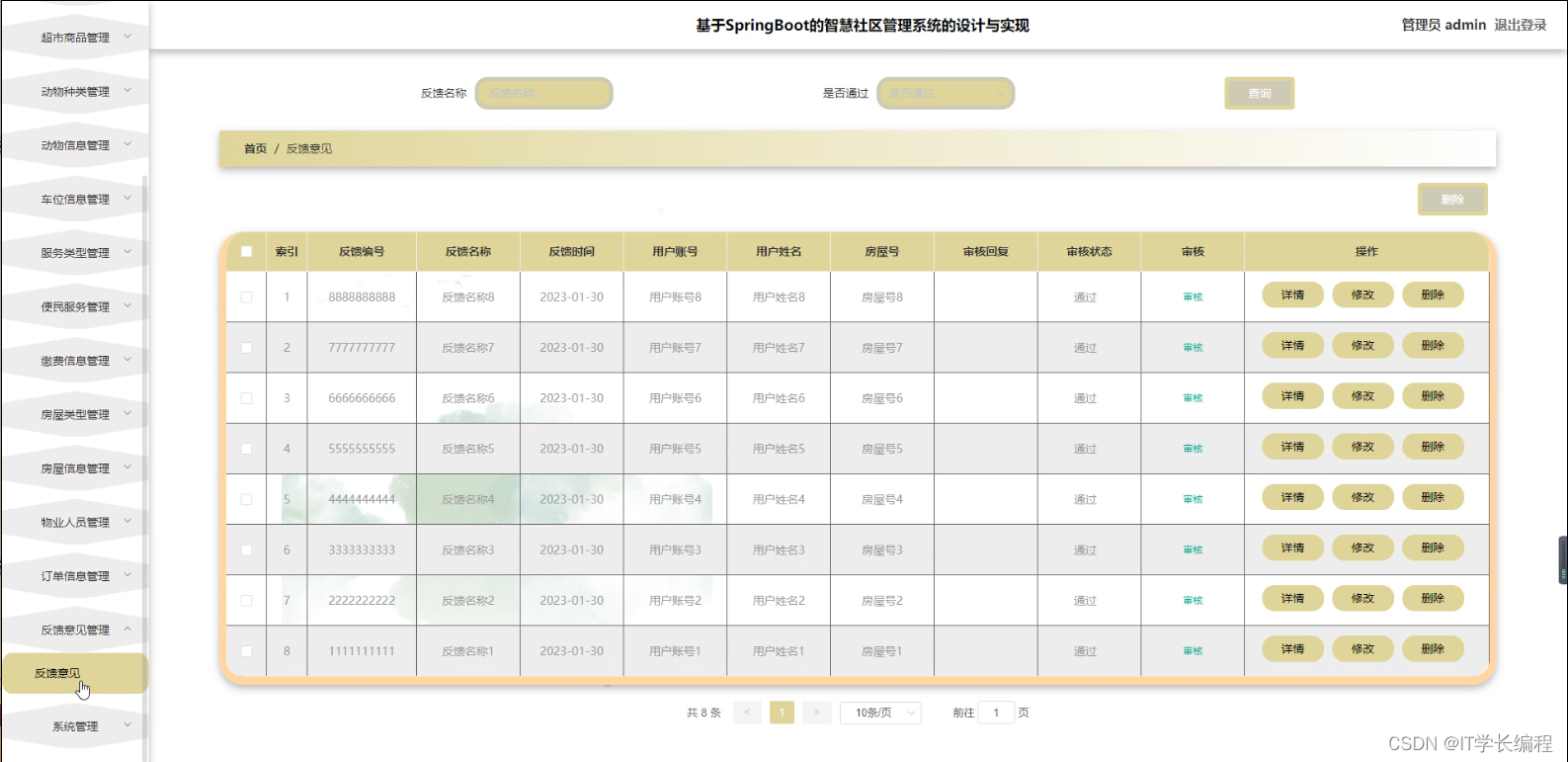The width and height of the screenshot is (1568, 762).
Task: Click 删除 for row 3333333333
Action: pyautogui.click(x=1433, y=548)
